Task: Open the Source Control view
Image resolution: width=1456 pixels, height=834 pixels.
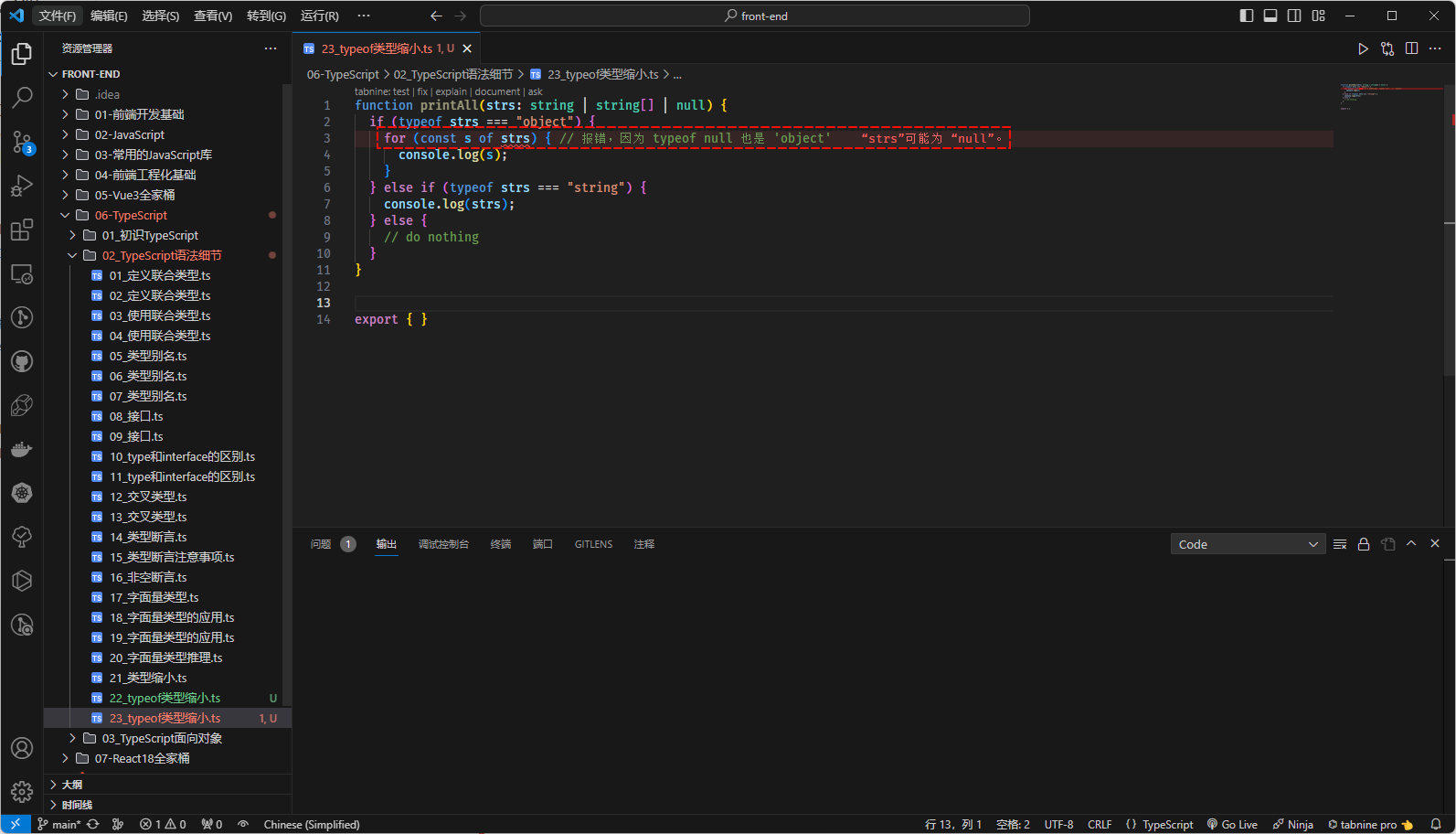Action: (22, 142)
